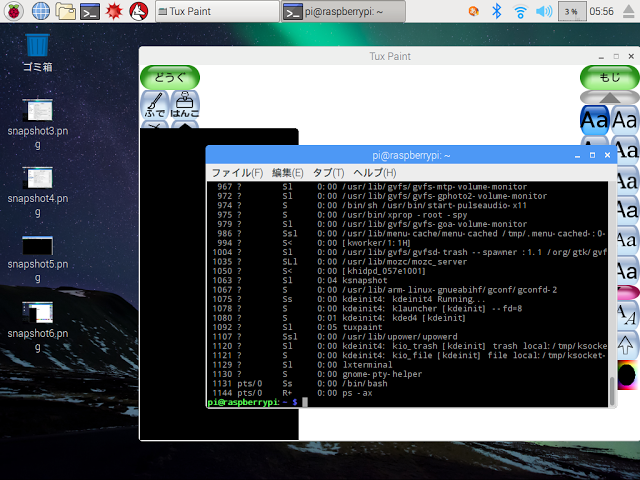Select the Aa font beside the highlighted one
Screen dimensions: 640x480
click(625, 120)
